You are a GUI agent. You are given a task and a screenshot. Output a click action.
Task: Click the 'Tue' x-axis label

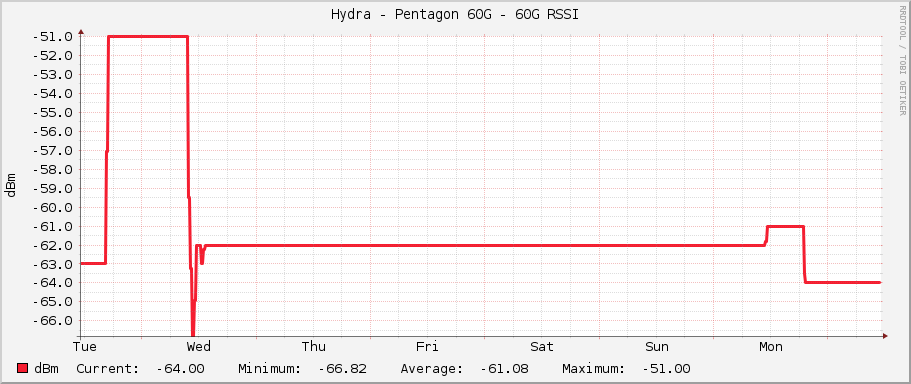tap(84, 347)
